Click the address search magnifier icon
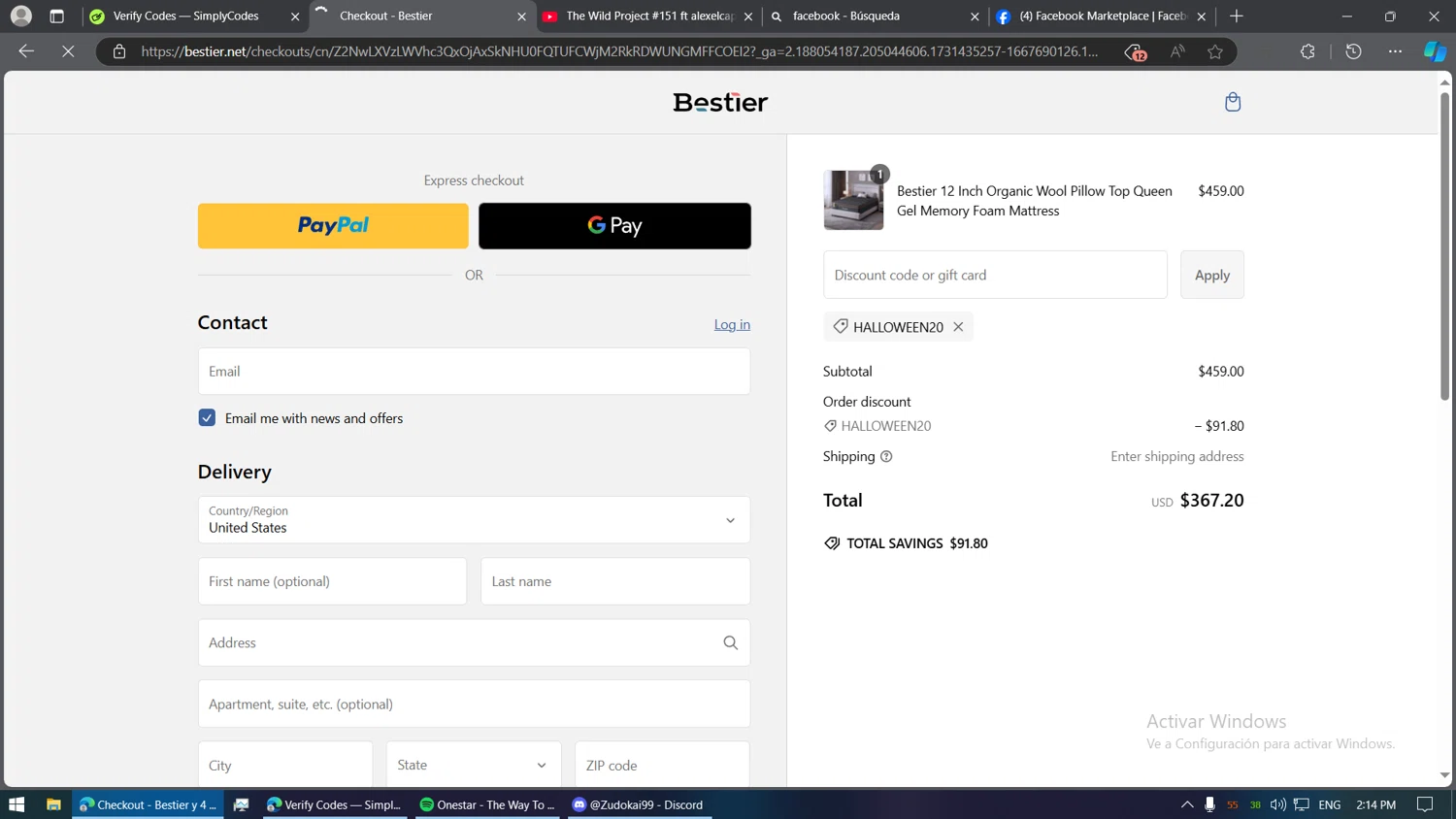This screenshot has width=1456, height=819. click(731, 642)
